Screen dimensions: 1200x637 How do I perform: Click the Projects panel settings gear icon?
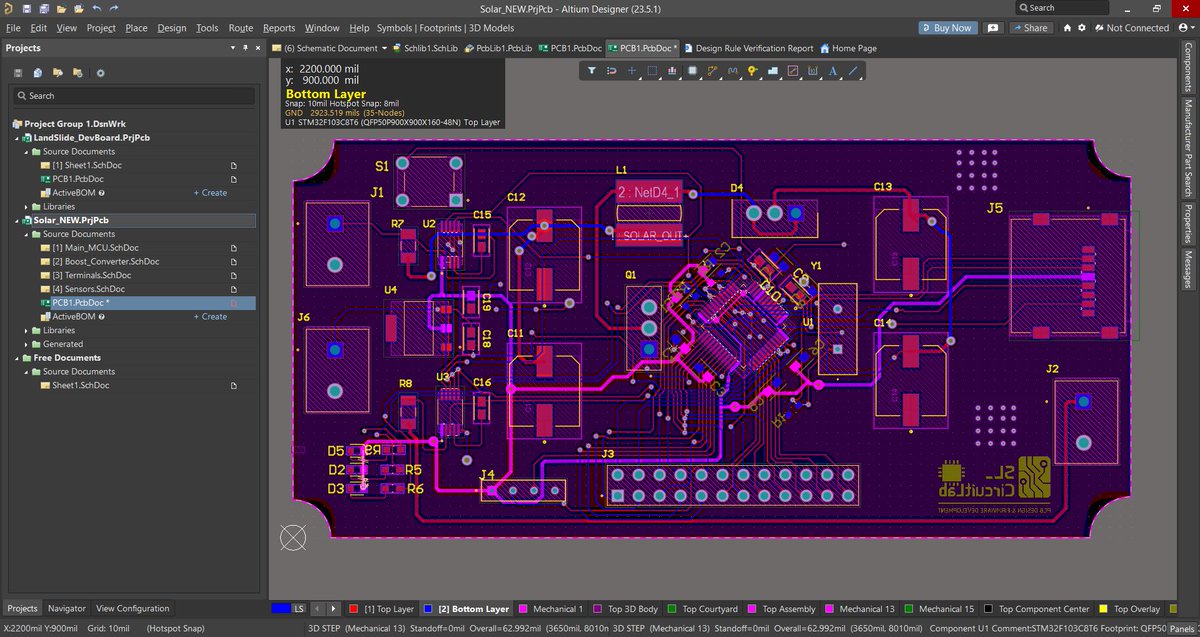point(100,72)
